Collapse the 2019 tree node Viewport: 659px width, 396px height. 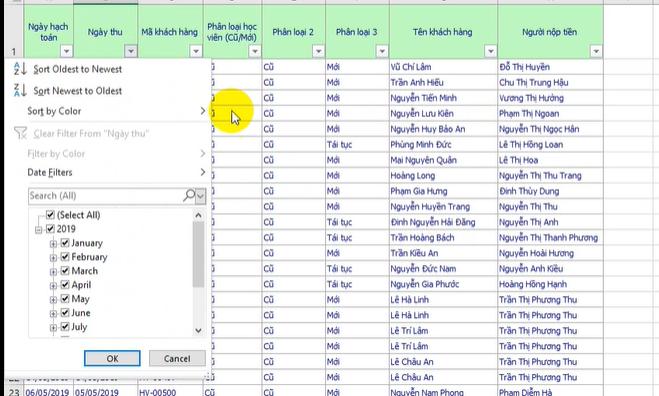pyautogui.click(x=39, y=230)
